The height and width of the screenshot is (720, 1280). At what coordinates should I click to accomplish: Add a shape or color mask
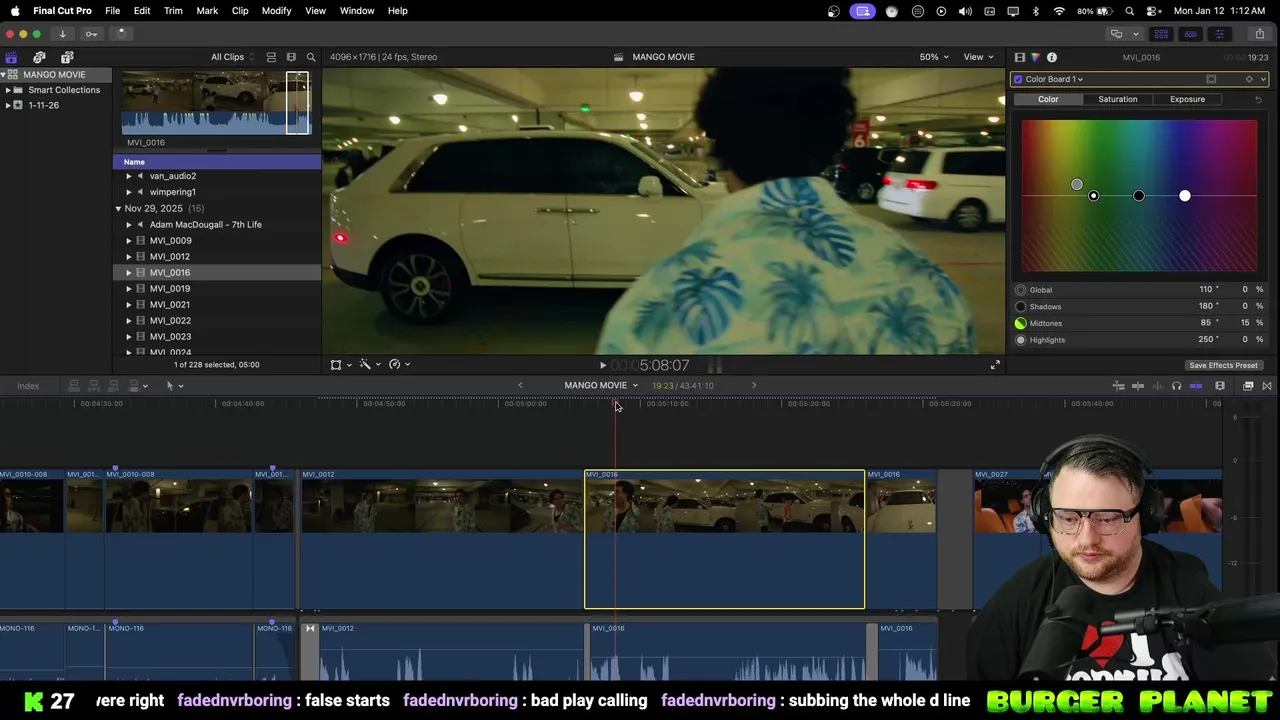[x=1211, y=79]
